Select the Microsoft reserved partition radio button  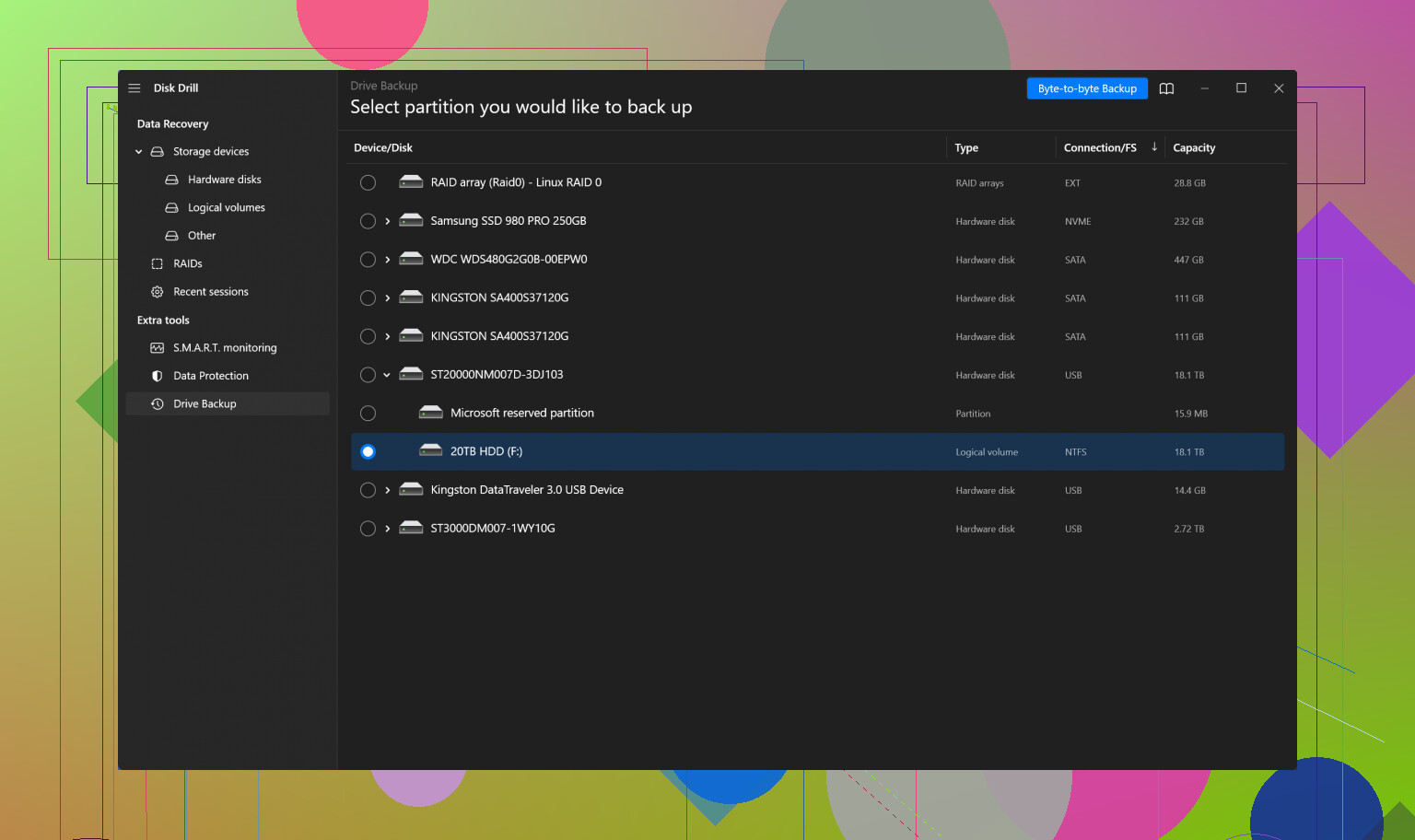368,414
